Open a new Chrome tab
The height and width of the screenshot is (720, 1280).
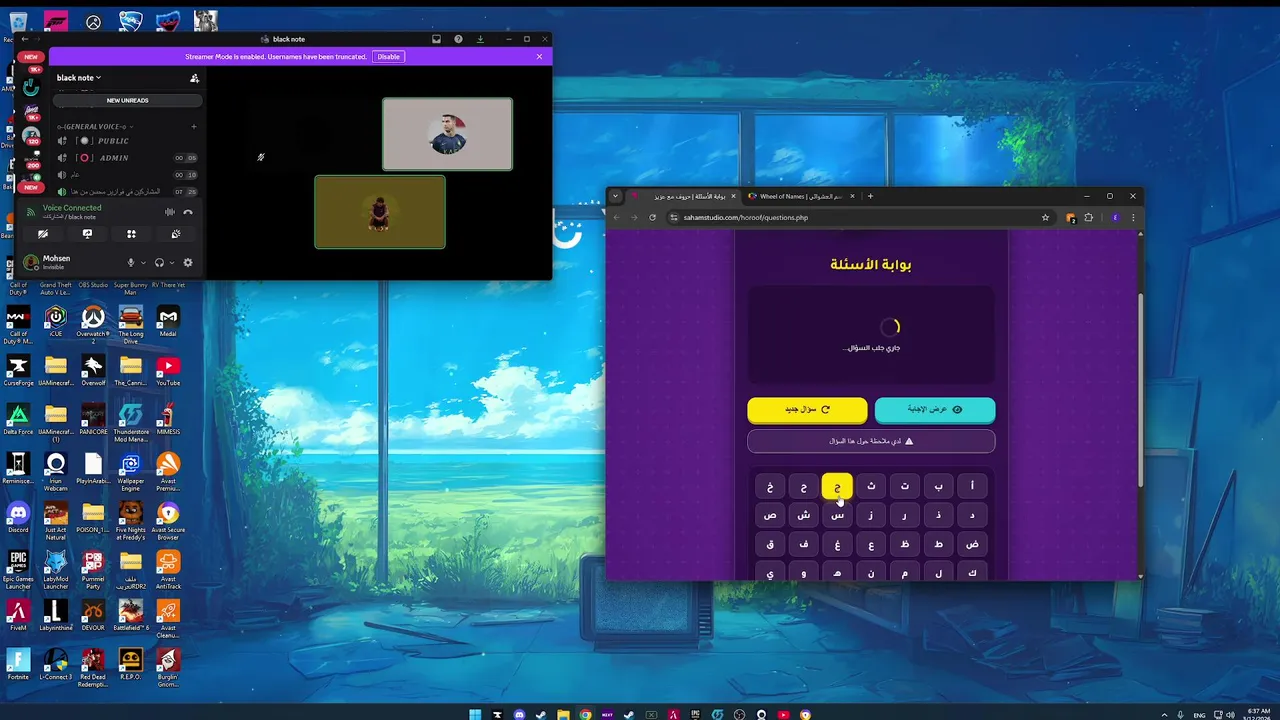[870, 196]
